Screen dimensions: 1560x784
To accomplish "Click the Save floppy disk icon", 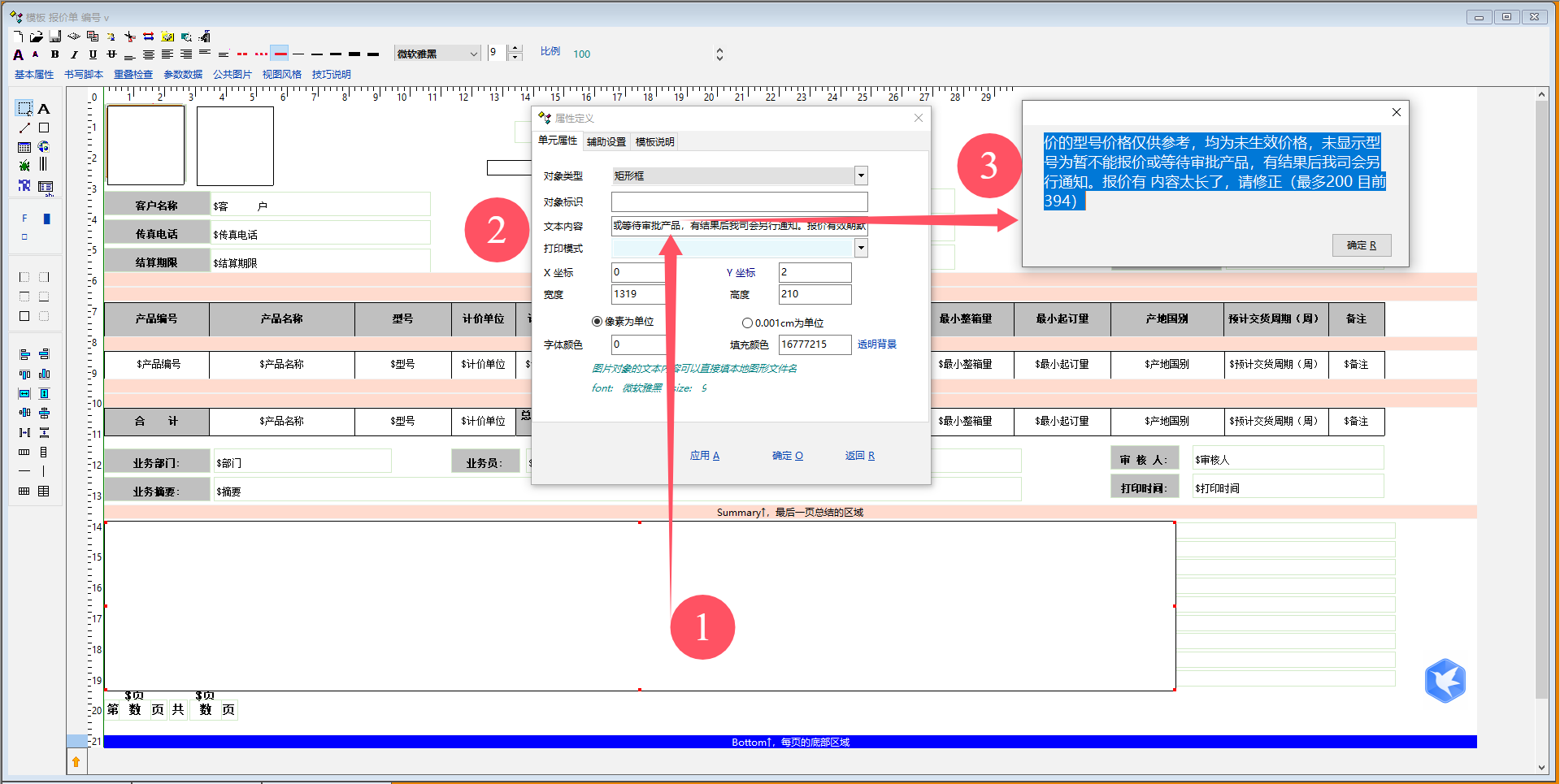I will pyautogui.click(x=55, y=37).
